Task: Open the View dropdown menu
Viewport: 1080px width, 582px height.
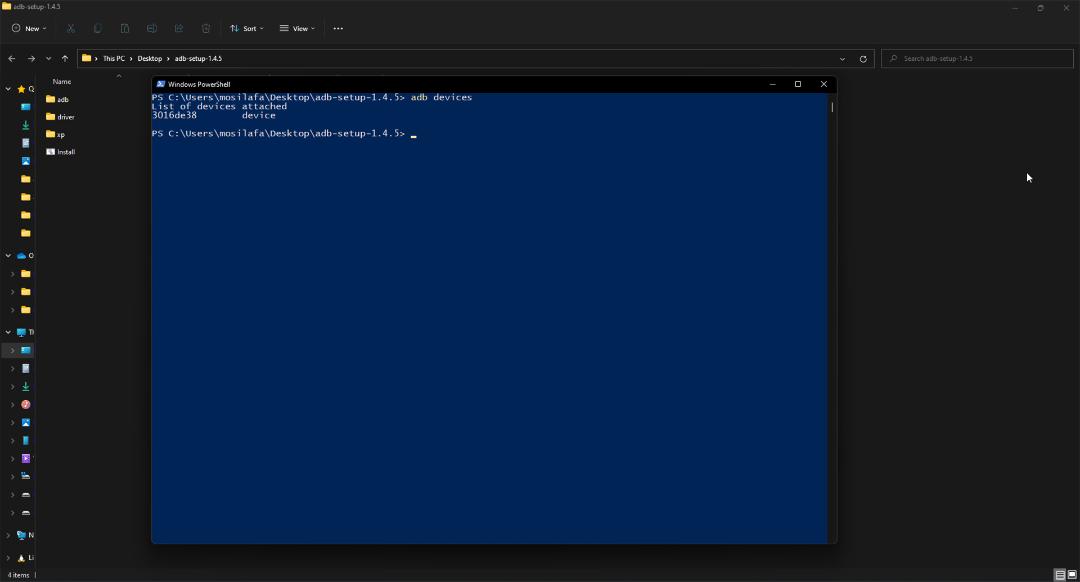Action: tap(298, 28)
